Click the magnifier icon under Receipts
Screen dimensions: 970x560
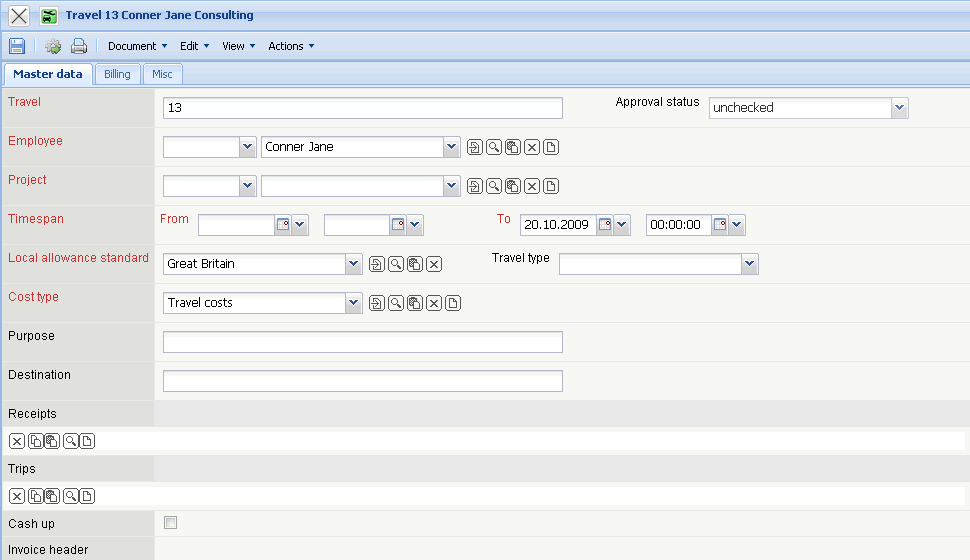(70, 441)
